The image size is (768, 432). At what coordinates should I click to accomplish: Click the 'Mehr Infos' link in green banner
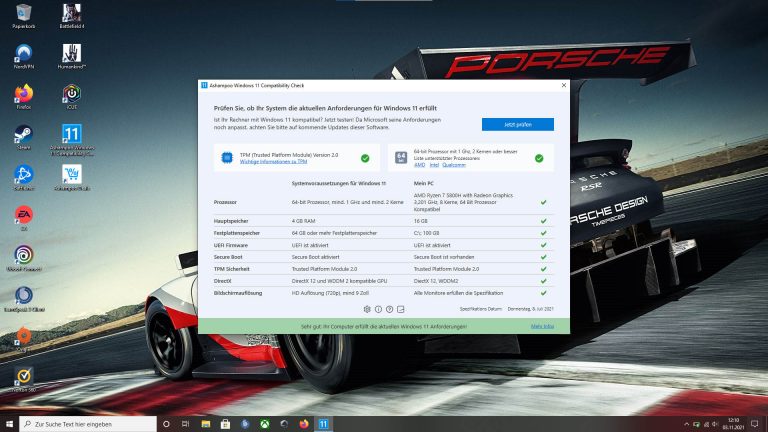[x=542, y=326]
